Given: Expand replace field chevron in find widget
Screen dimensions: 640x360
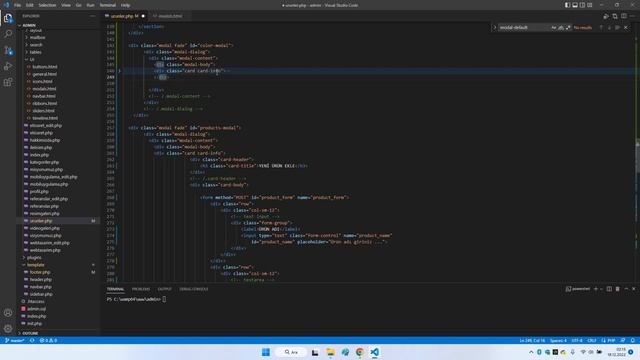Looking at the screenshot, I should click(x=495, y=27).
